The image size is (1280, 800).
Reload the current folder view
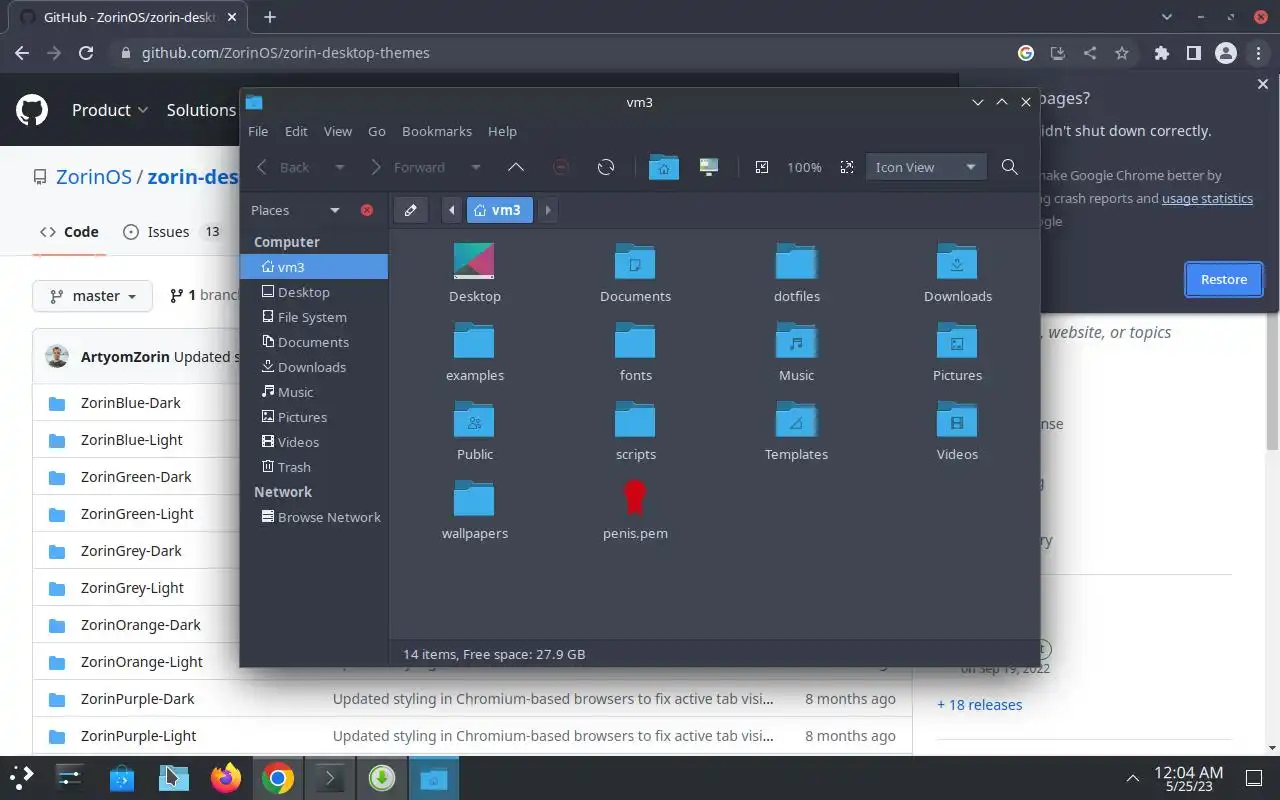click(x=606, y=167)
